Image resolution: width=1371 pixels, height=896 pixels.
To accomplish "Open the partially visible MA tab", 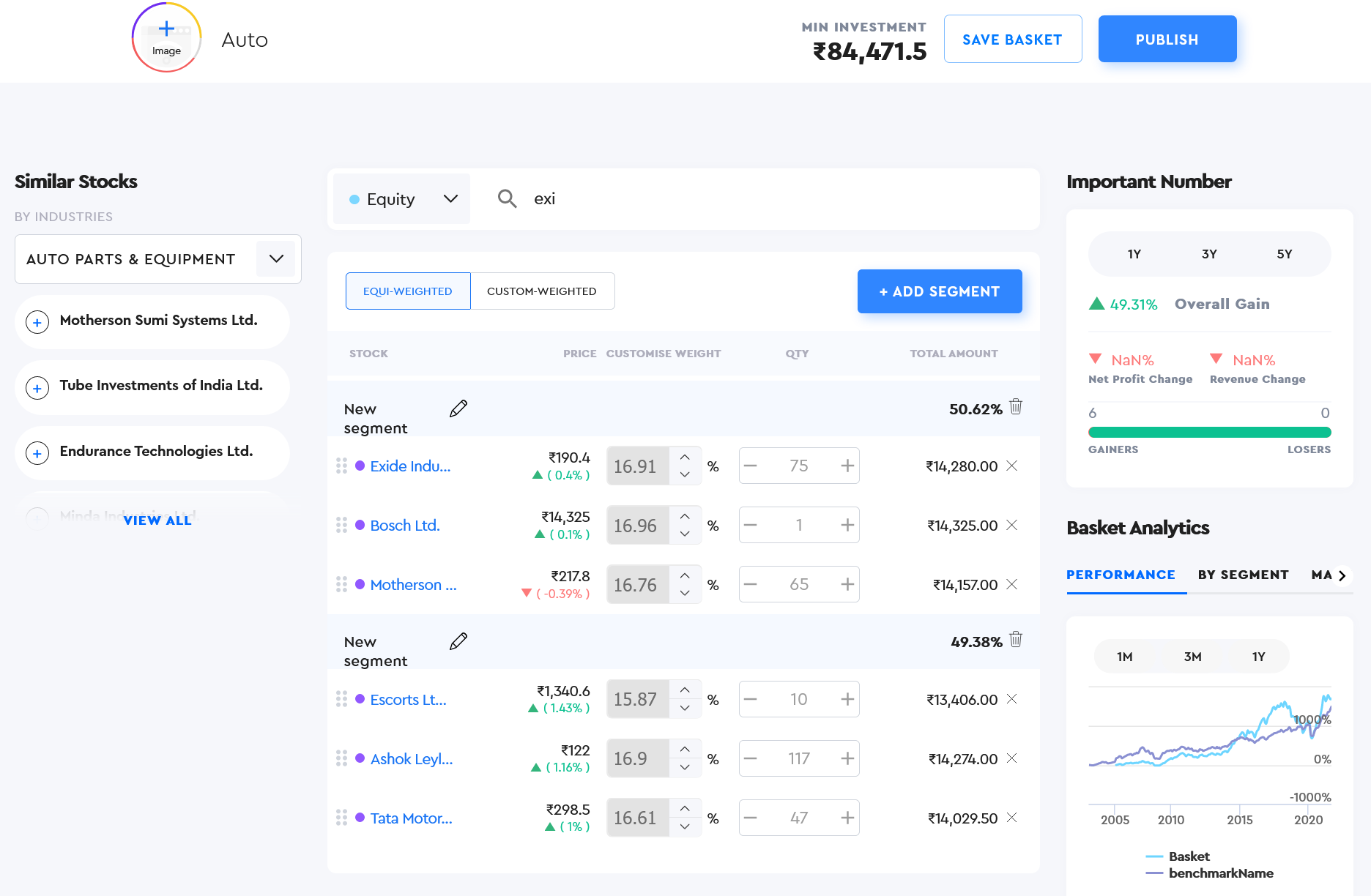I will (1322, 575).
